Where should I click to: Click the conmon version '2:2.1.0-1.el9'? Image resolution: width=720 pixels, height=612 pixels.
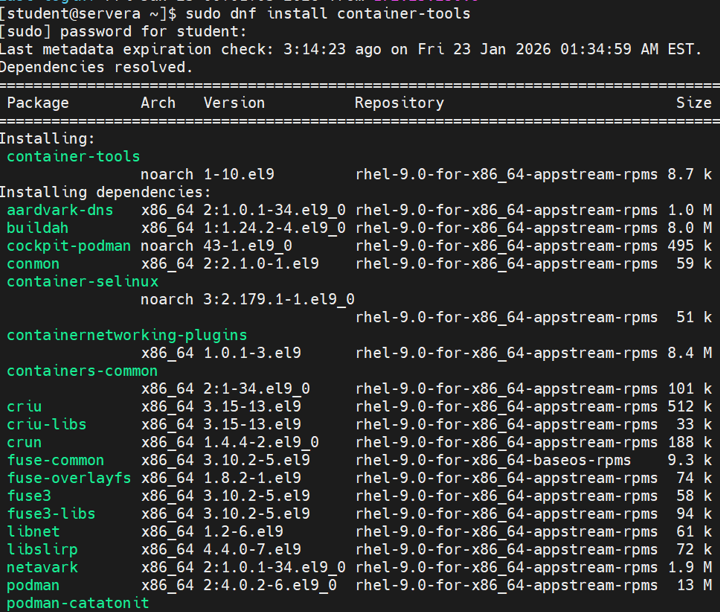coord(261,264)
